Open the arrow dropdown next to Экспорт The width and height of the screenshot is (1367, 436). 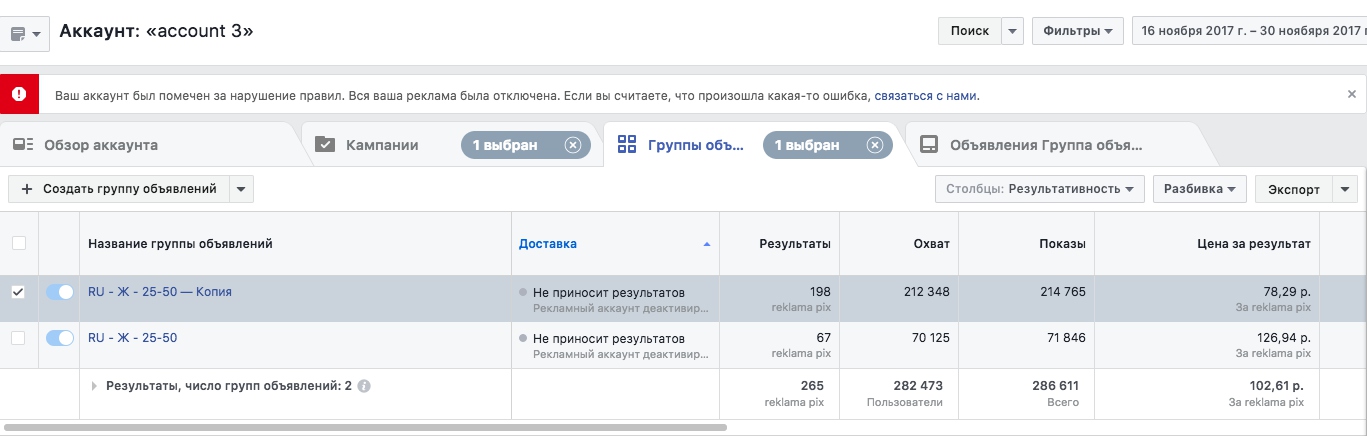pos(1345,189)
